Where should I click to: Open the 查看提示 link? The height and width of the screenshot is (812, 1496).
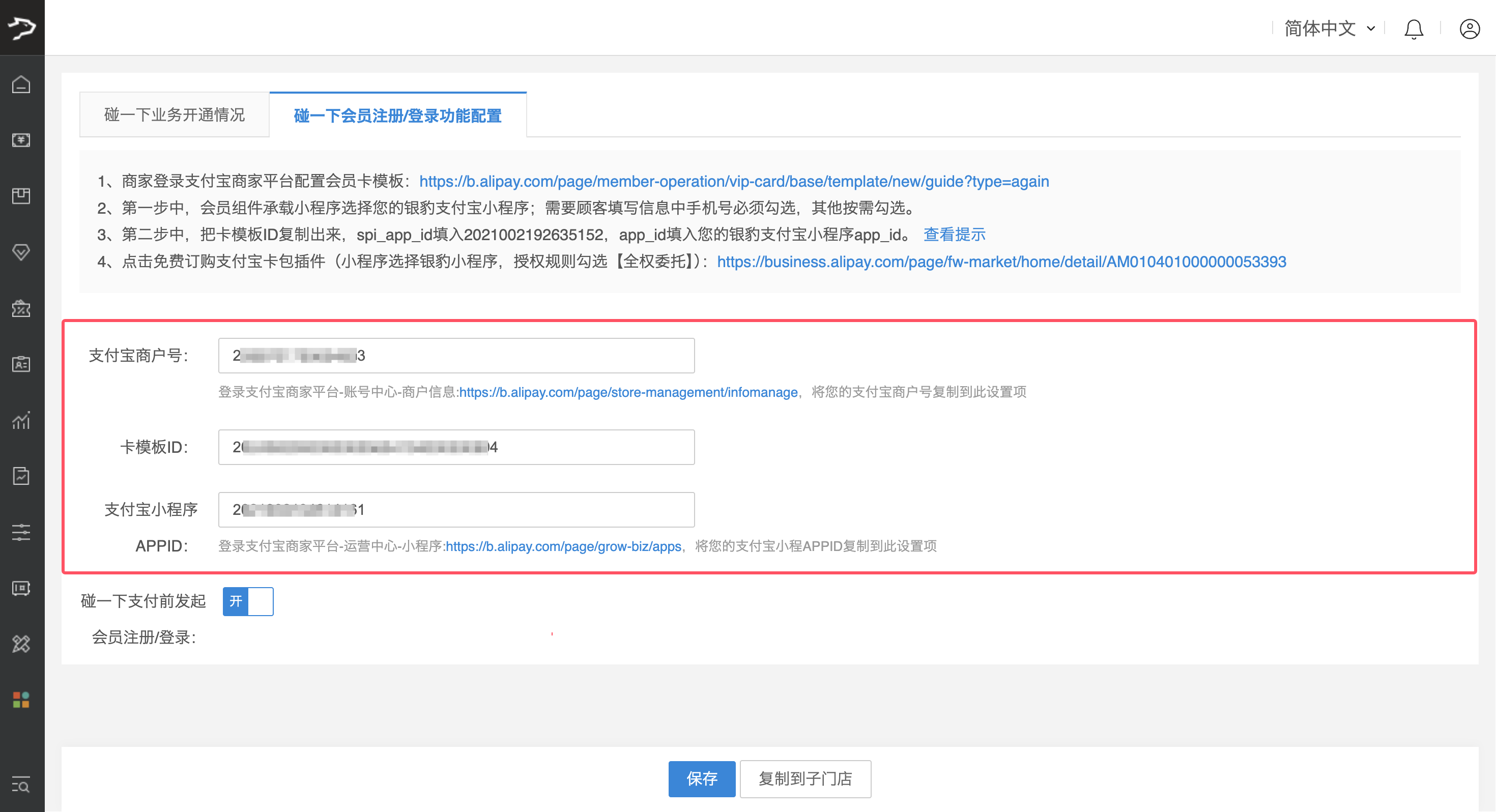[954, 234]
